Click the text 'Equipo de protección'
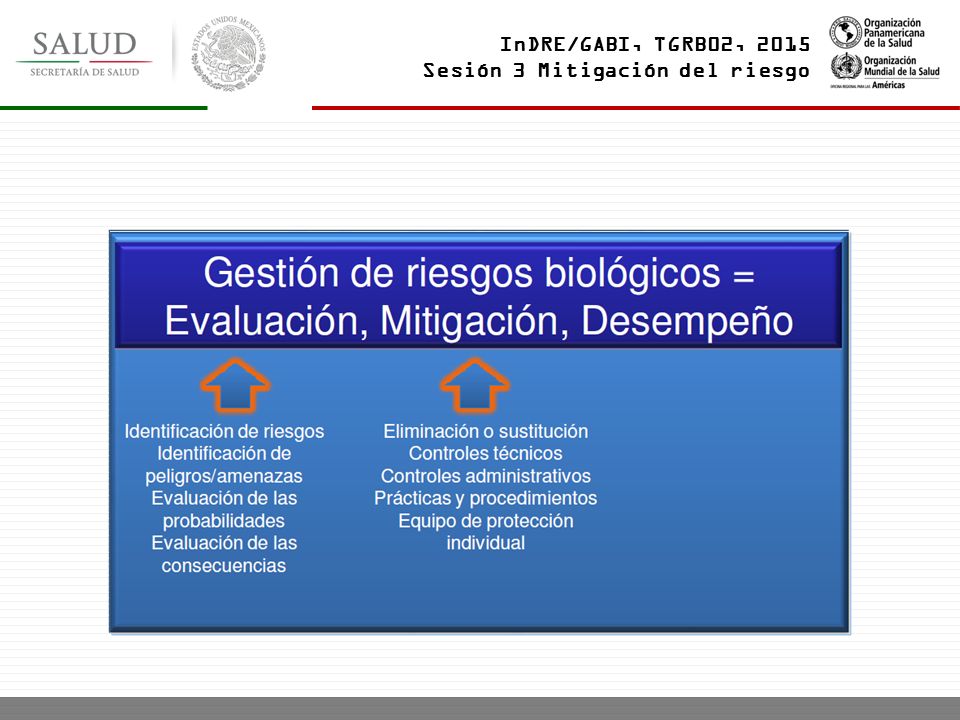The width and height of the screenshot is (960, 720). coord(486,521)
